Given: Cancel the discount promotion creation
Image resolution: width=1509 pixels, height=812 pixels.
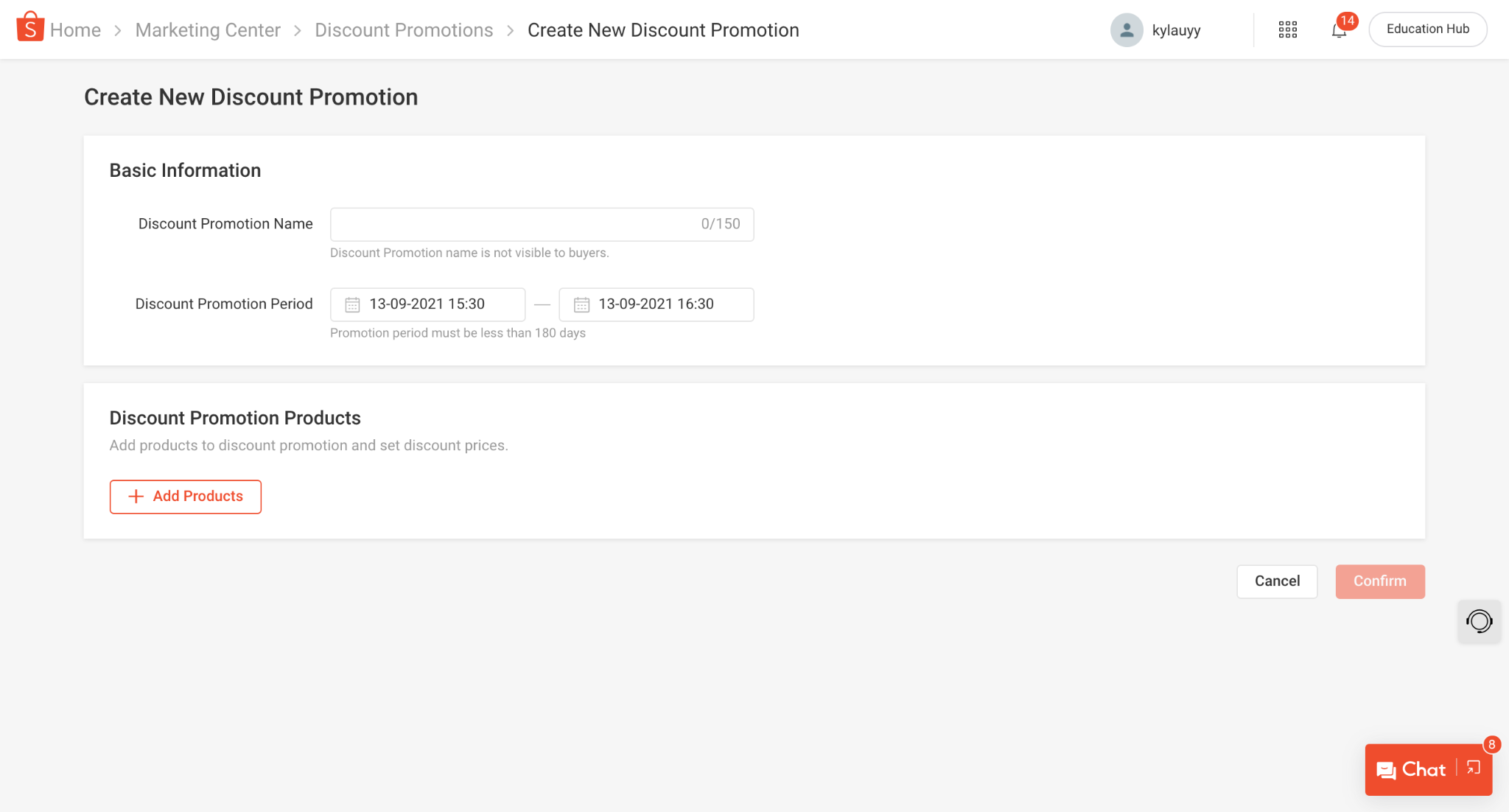Looking at the screenshot, I should point(1277,581).
